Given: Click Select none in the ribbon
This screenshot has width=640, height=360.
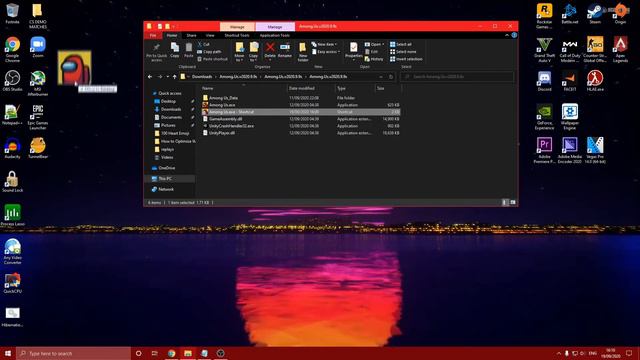Looking at the screenshot, I should click(403, 52).
